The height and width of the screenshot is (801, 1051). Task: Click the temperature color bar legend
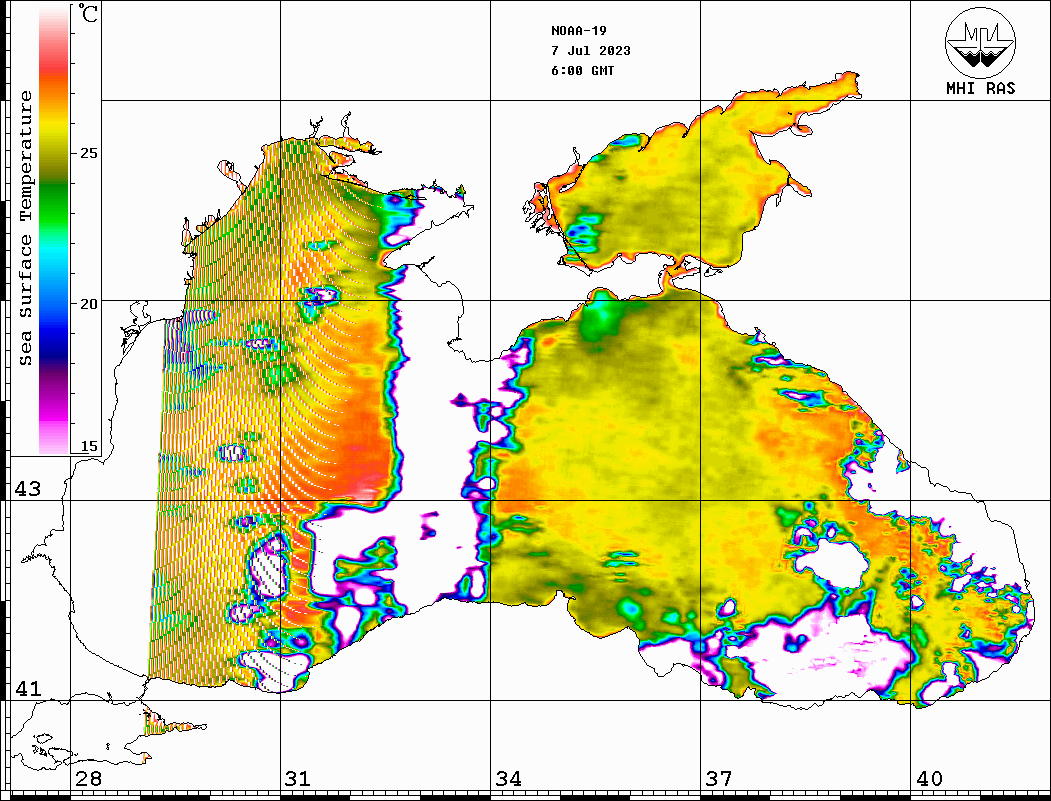54,230
